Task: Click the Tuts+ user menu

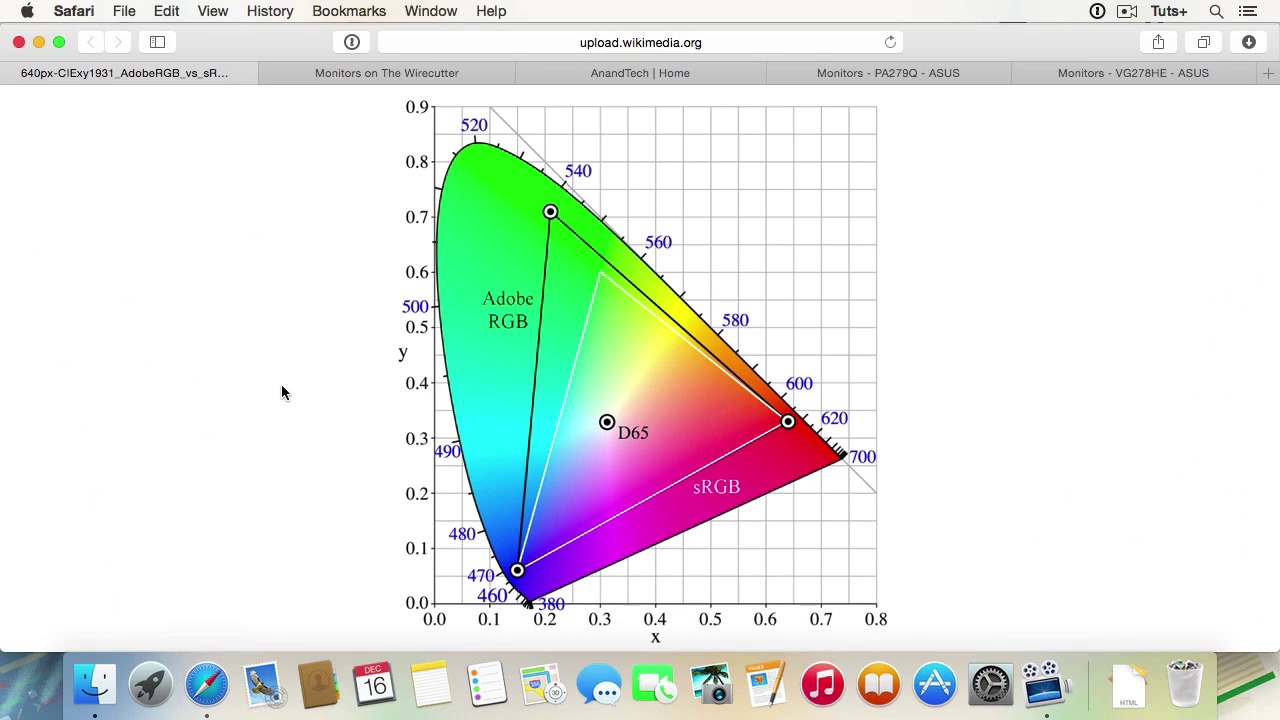Action: click(1168, 11)
